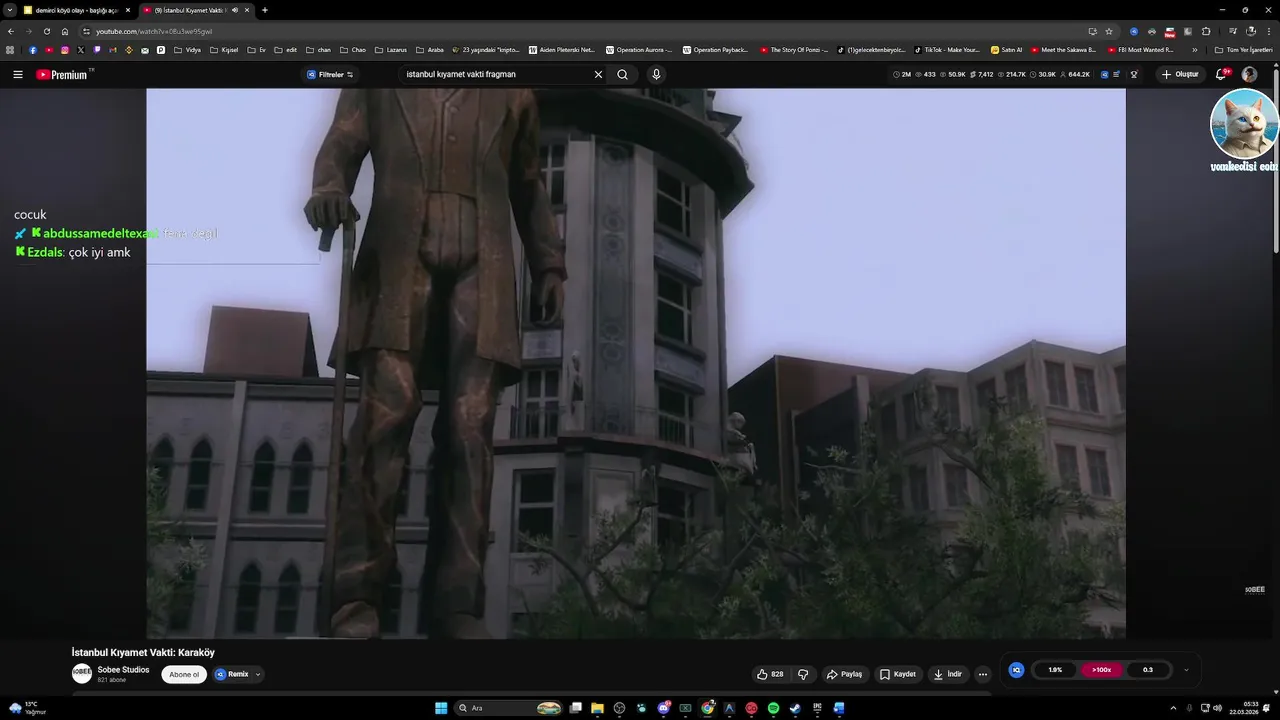Open the account avatar menu
Screen dimensions: 1280x720
1249,74
